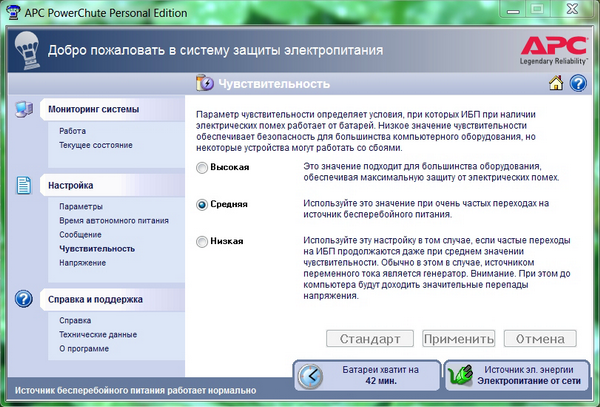Close the PowerChute window
The height and width of the screenshot is (407, 600).
572,9
